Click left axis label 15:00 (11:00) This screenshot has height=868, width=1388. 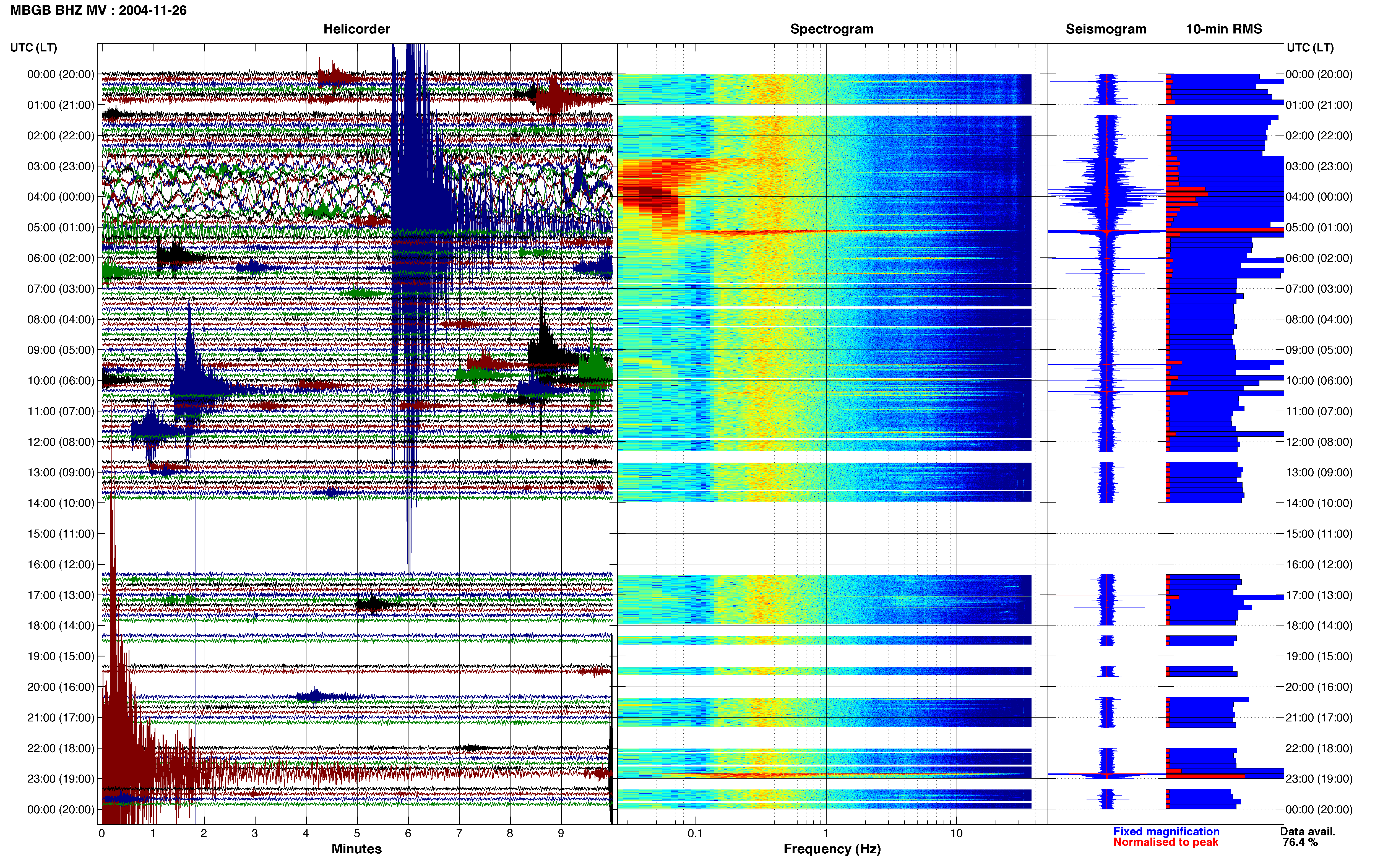61,534
